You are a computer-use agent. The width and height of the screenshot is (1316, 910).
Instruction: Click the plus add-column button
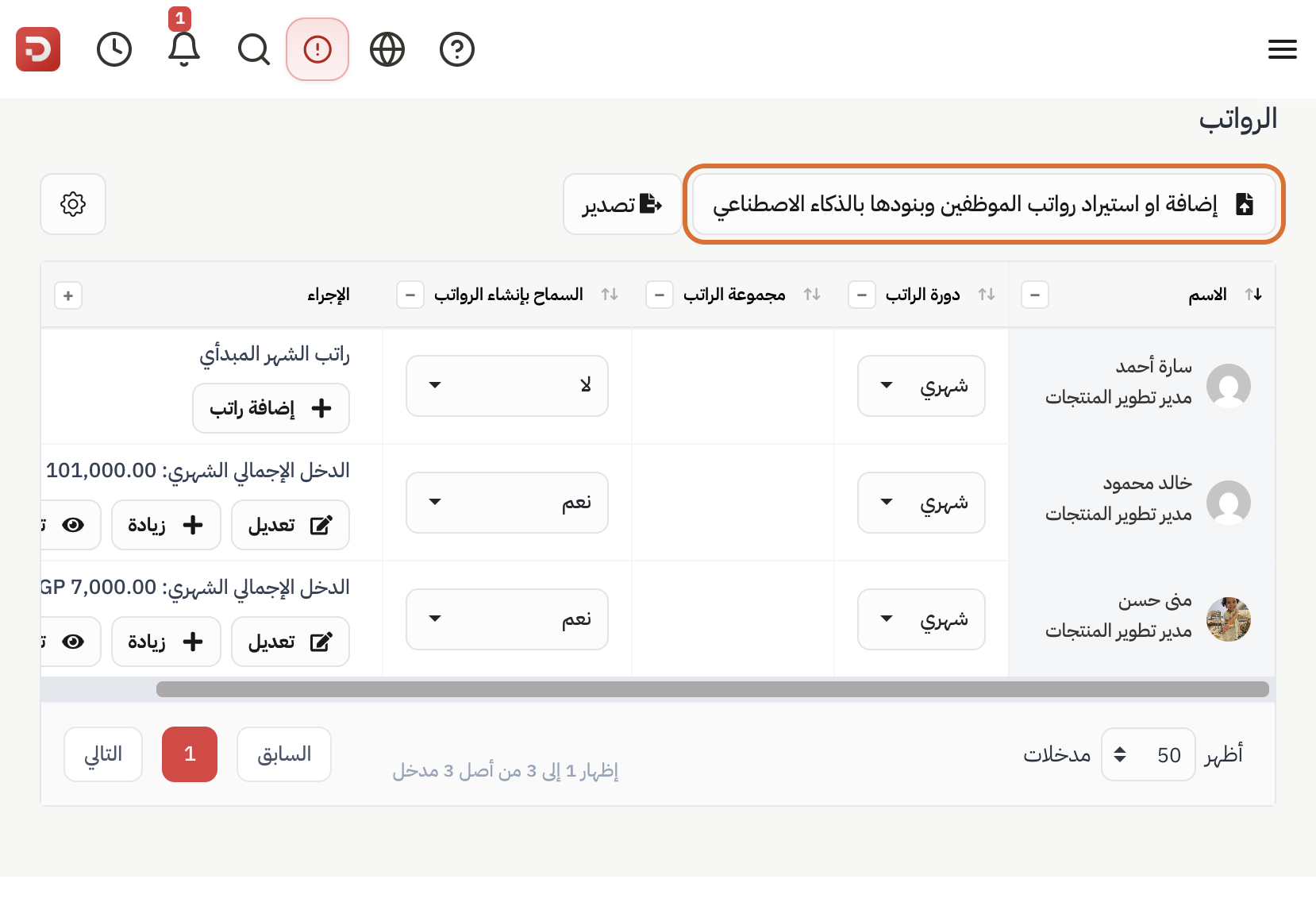pos(68,295)
